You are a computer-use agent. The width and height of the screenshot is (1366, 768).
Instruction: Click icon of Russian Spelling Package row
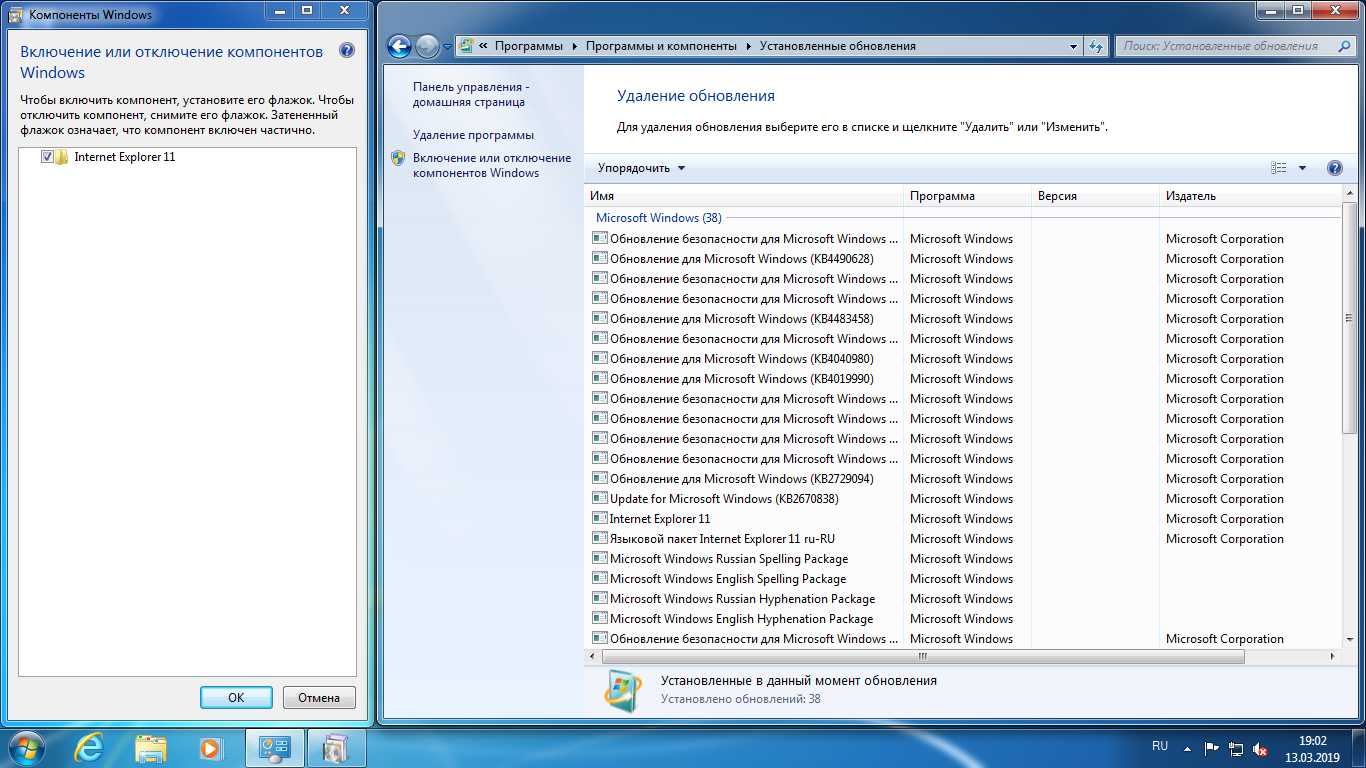600,558
